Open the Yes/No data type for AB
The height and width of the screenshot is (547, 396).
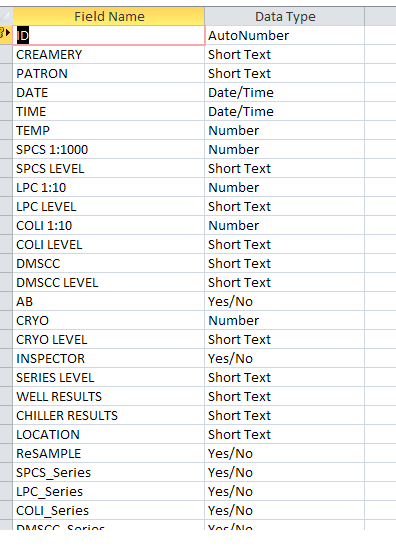tap(230, 302)
